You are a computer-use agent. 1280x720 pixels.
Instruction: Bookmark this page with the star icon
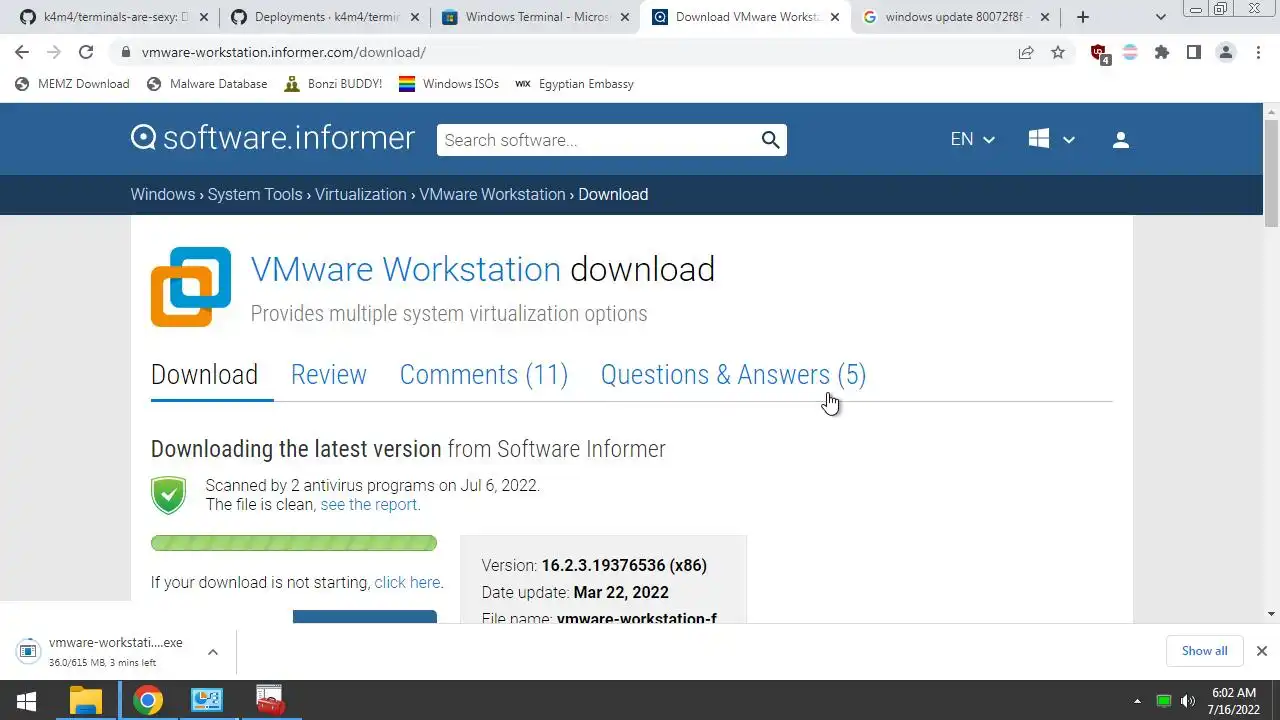[1058, 53]
